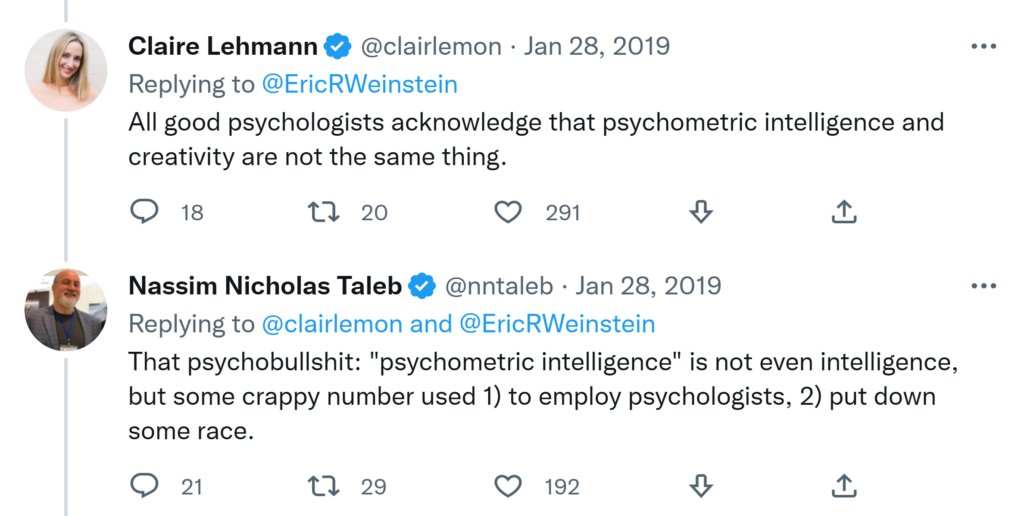This screenshot has width=1024, height=516.
Task: Reply to Nassim Taleb's tweet
Action: (x=145, y=486)
